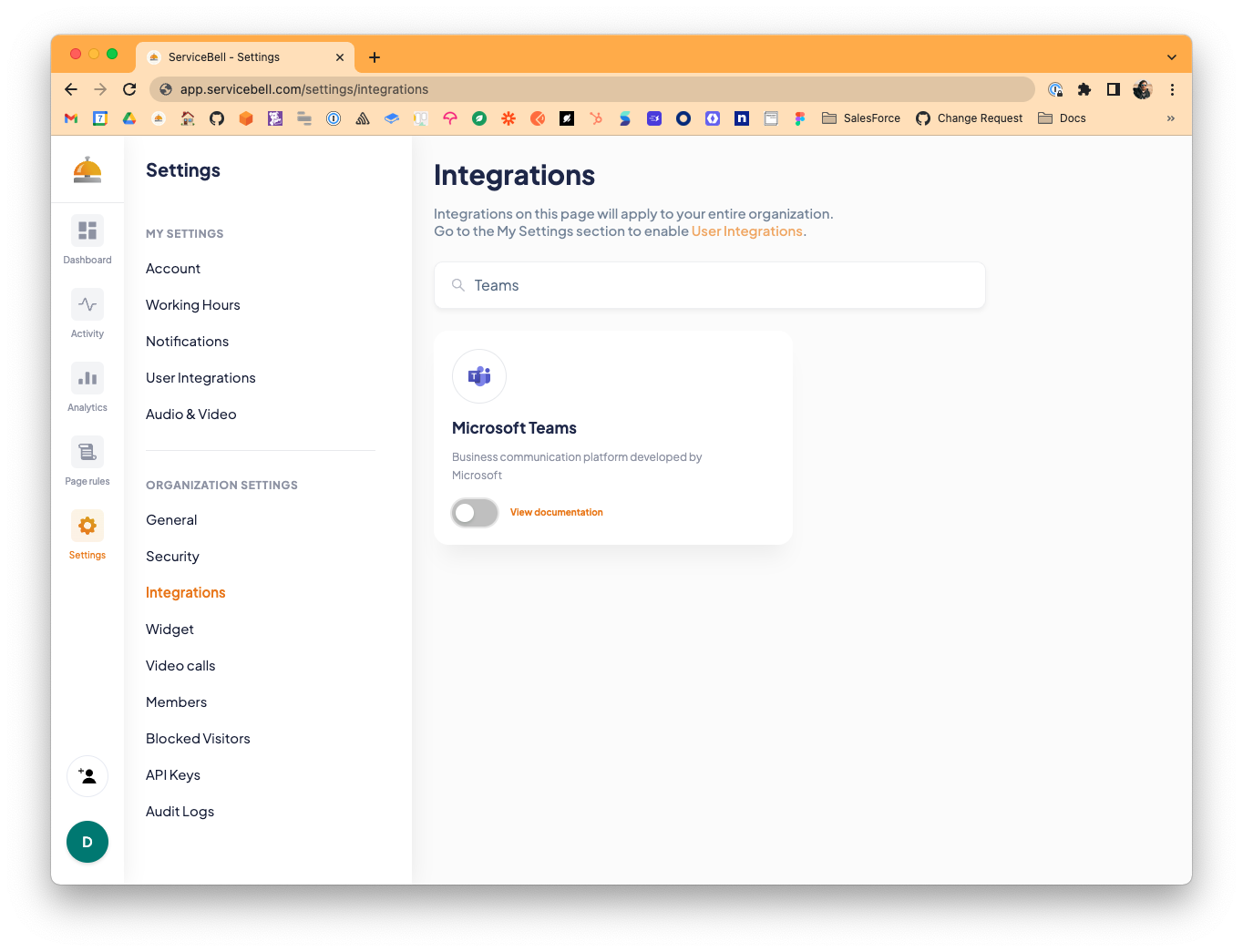Click the browser address bar URL

pyautogui.click(x=304, y=89)
